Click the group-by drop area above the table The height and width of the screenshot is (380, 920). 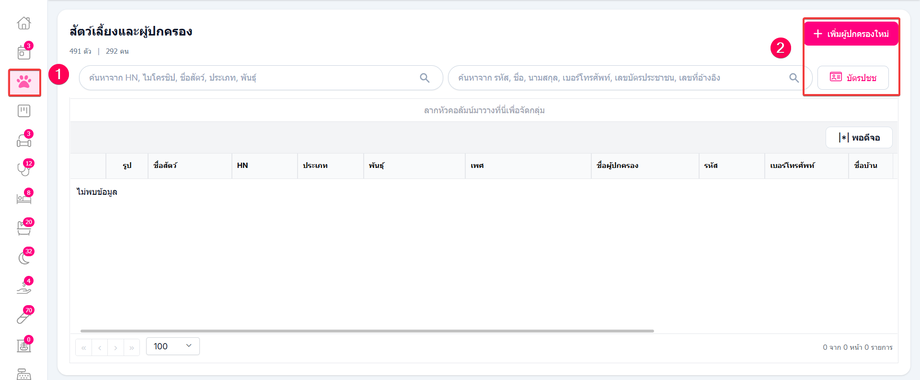pyautogui.click(x=483, y=110)
